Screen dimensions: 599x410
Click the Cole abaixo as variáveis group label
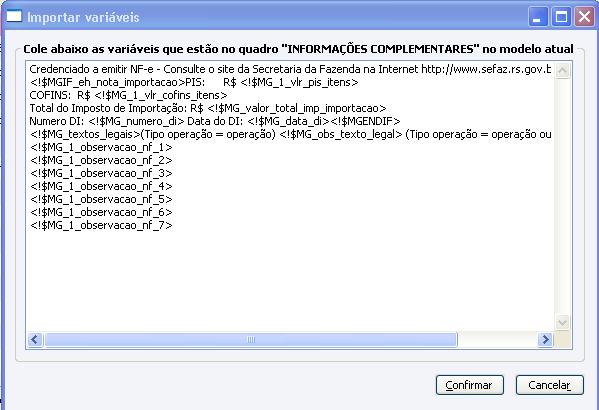[x=298, y=49]
